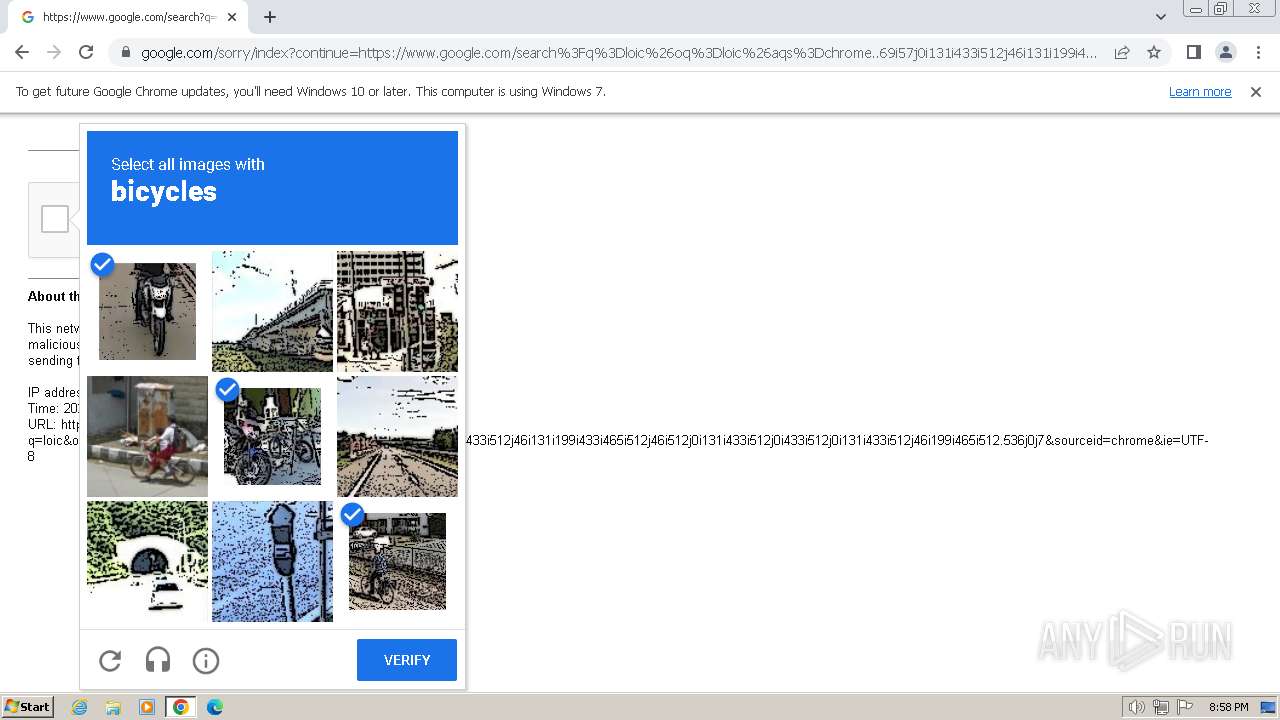Open a new browser tab
Screen dimensions: 1280x720
click(270, 17)
